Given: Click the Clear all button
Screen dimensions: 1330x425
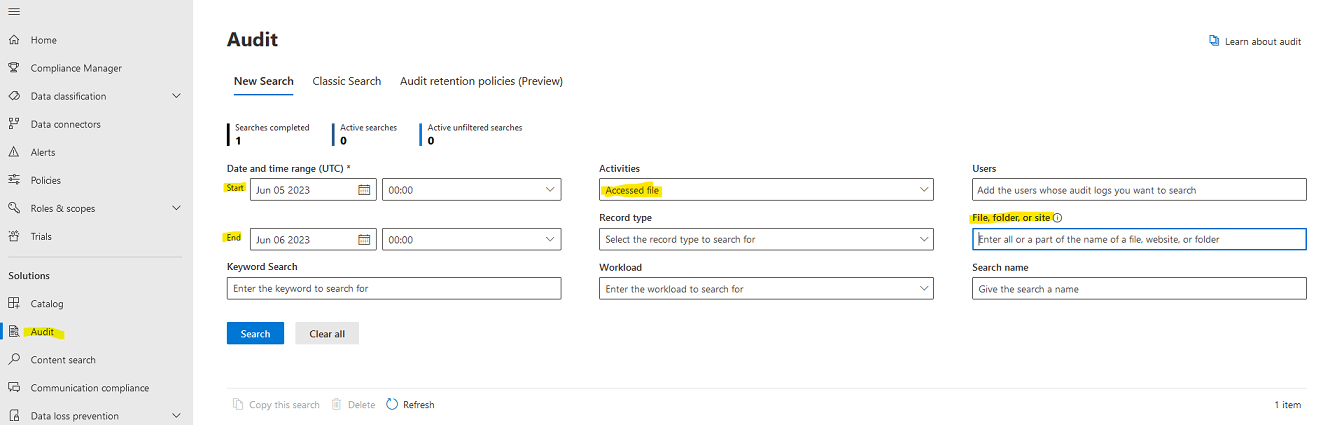Looking at the screenshot, I should pos(327,333).
